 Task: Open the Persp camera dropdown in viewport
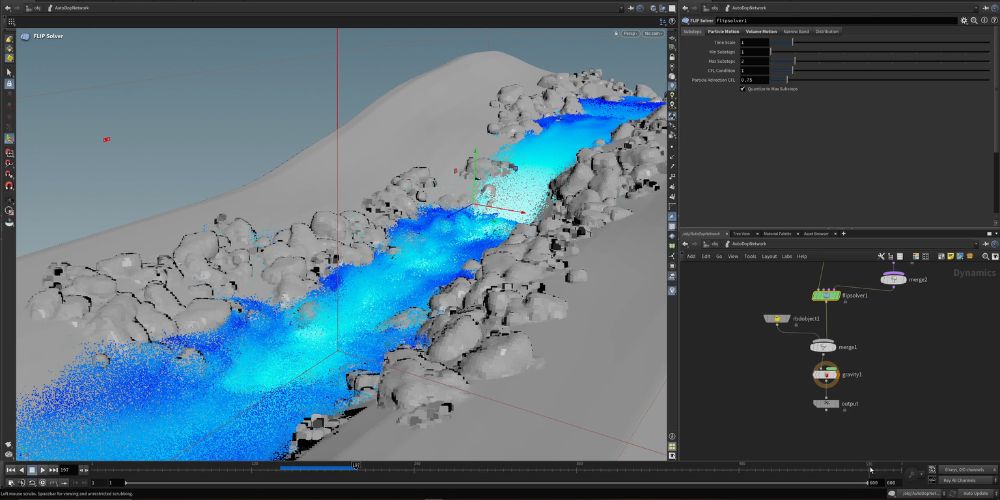coord(630,34)
